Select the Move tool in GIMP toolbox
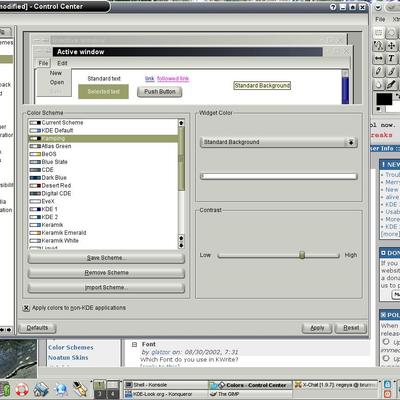 pyautogui.click(x=392, y=46)
